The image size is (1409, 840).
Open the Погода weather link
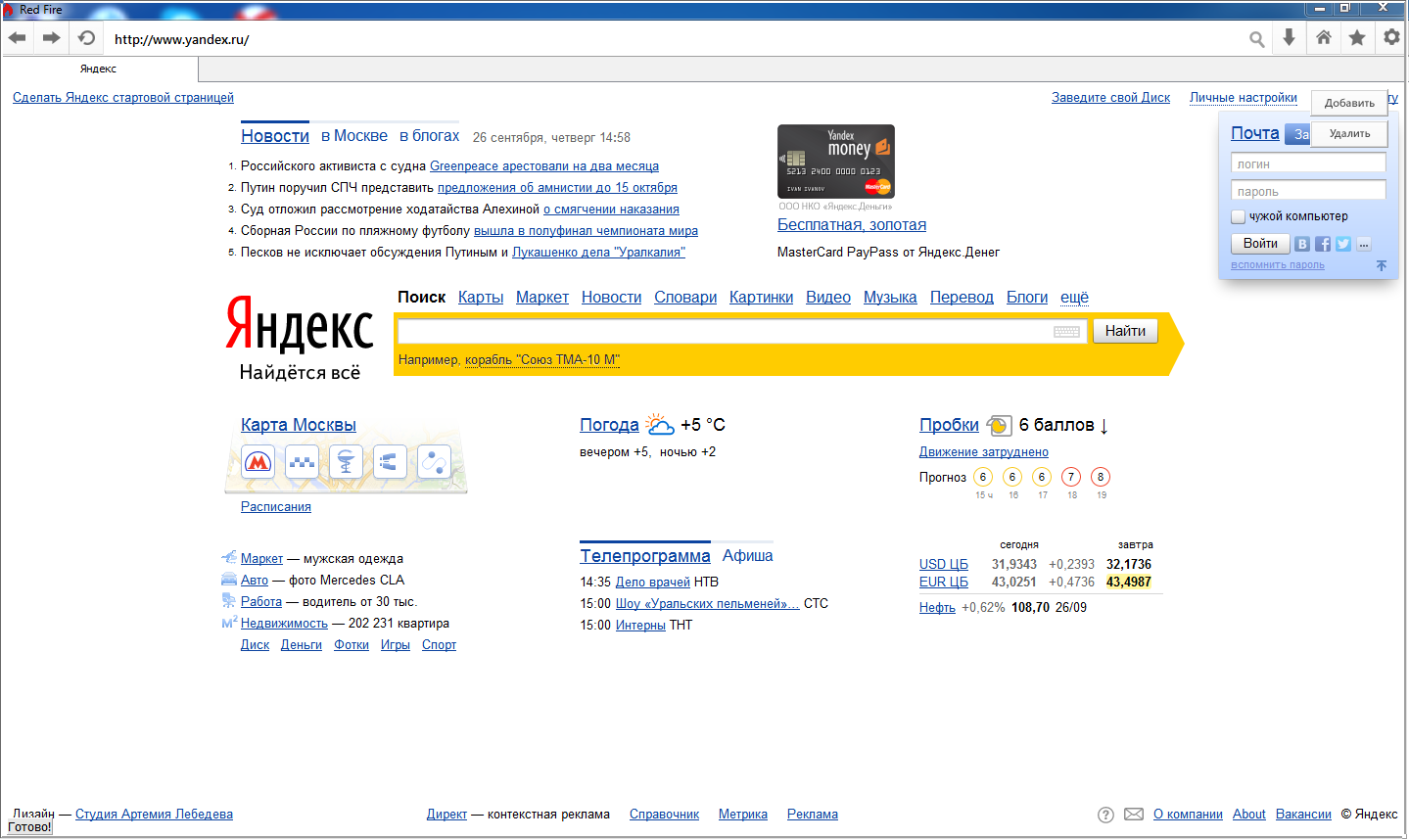[609, 425]
